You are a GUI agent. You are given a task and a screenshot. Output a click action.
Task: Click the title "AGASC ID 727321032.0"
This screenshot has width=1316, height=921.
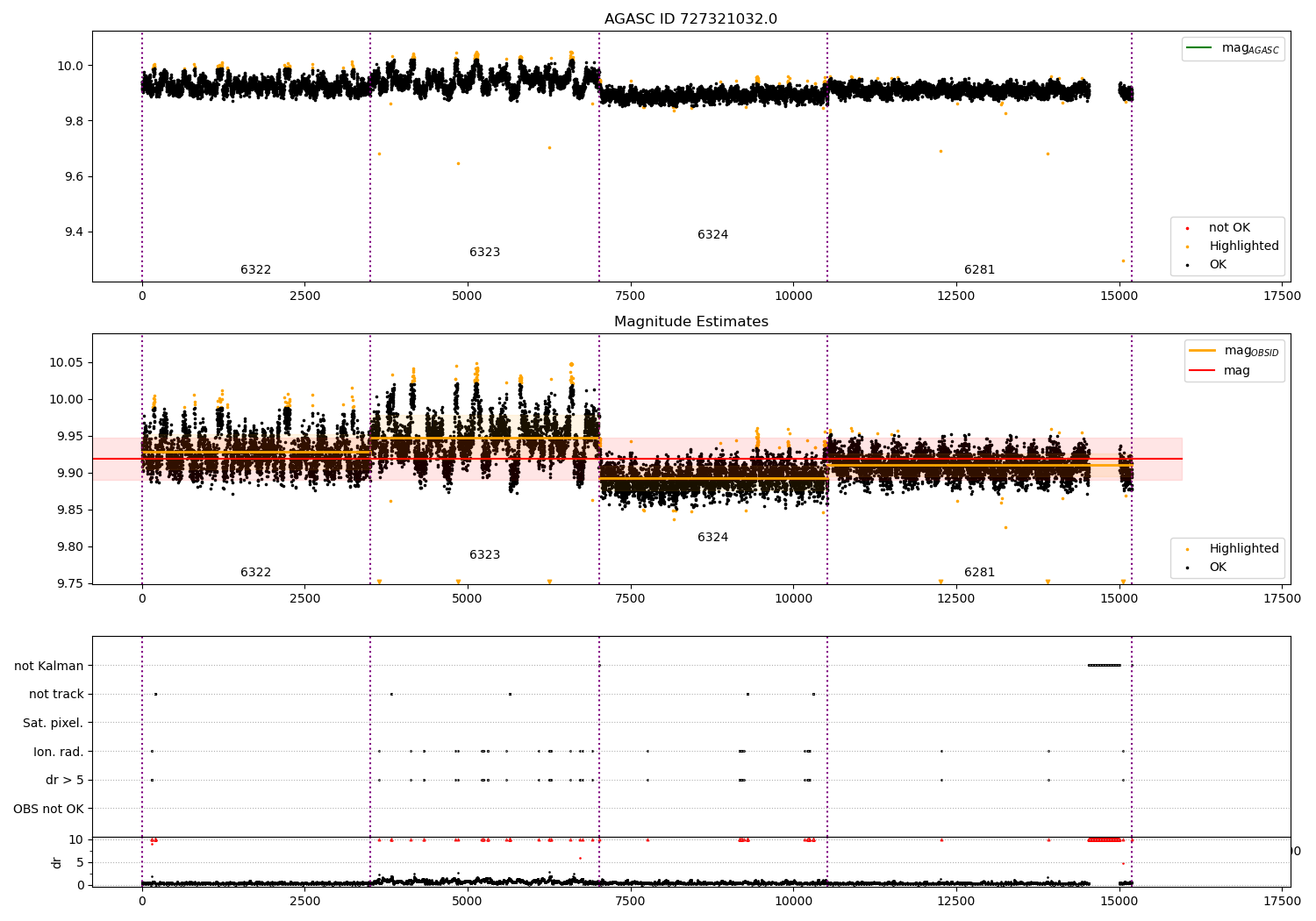[690, 19]
